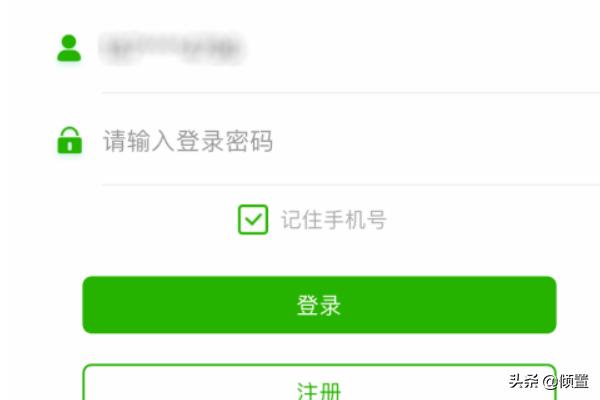Open registration via the 注册 label
The image size is (600, 400).
319,391
